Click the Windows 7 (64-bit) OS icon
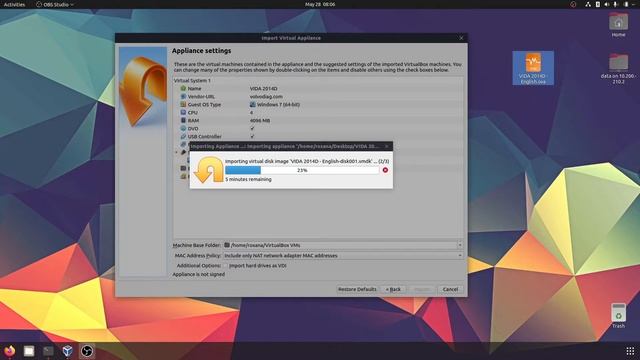This screenshot has height=360, width=640. tap(253, 104)
